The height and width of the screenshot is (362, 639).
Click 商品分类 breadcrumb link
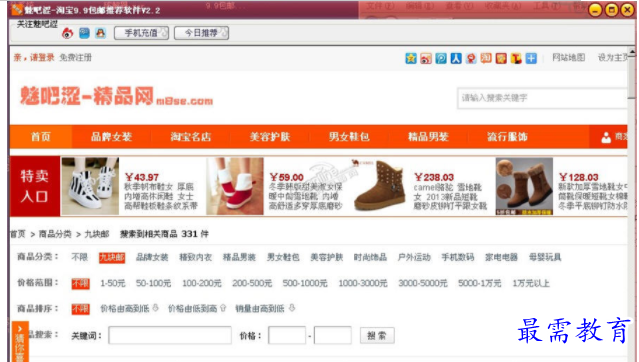click(x=55, y=234)
